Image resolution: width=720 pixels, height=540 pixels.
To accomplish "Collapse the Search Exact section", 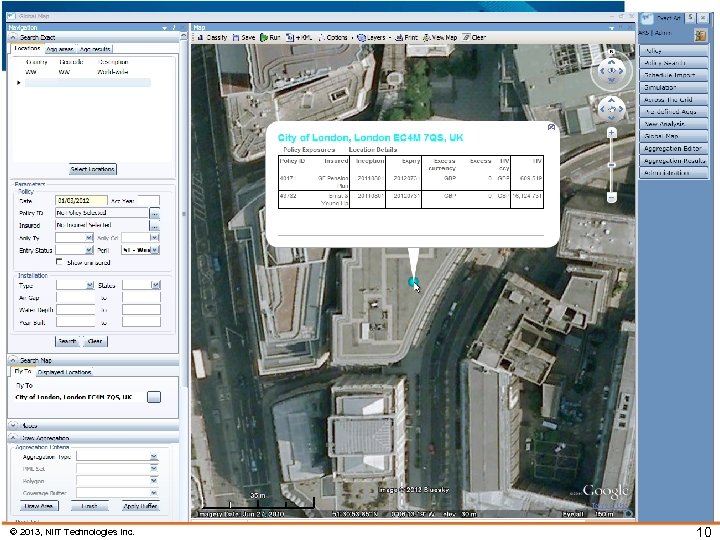I will [13, 37].
